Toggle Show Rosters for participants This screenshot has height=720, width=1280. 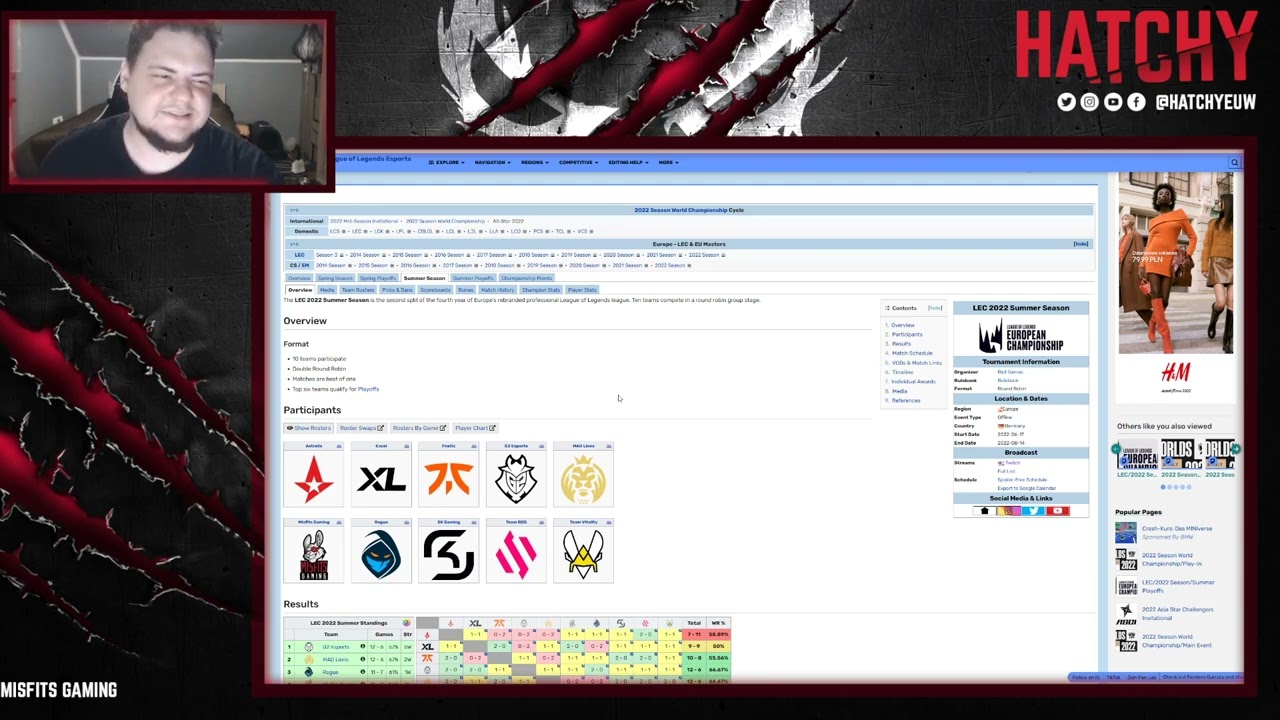(309, 428)
